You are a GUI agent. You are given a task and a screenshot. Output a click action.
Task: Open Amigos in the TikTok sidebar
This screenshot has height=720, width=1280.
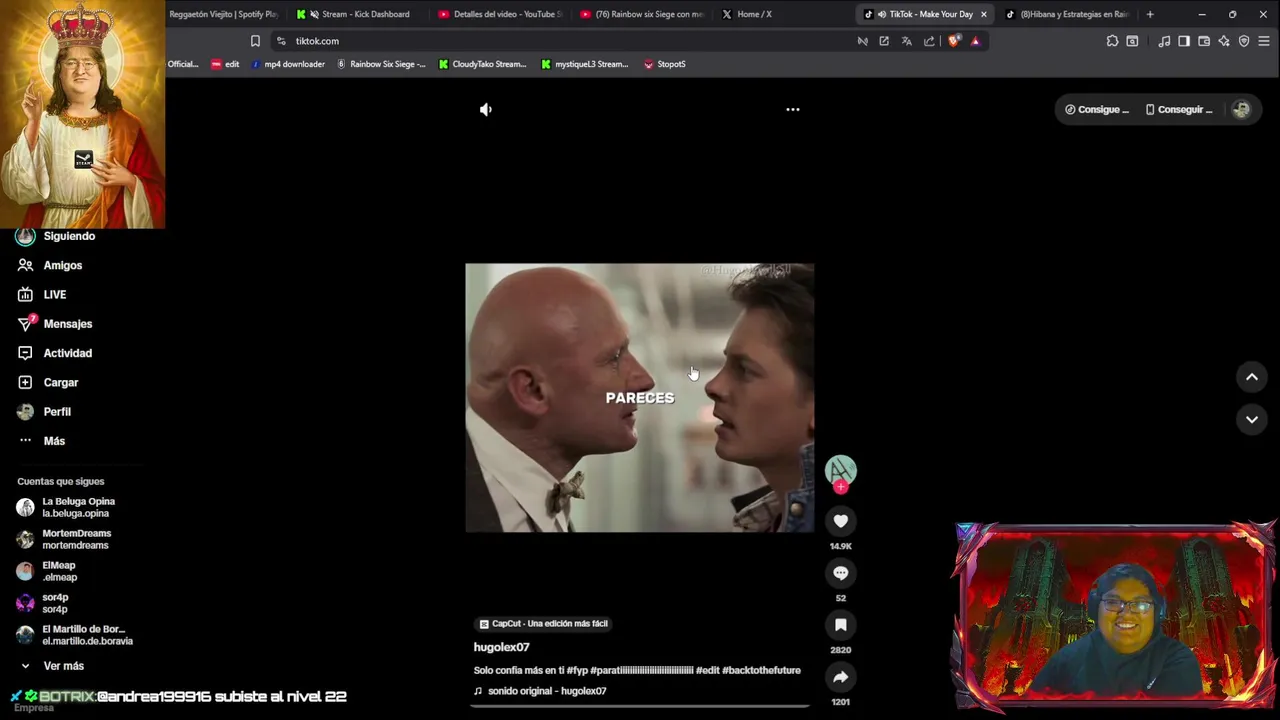pos(49,266)
